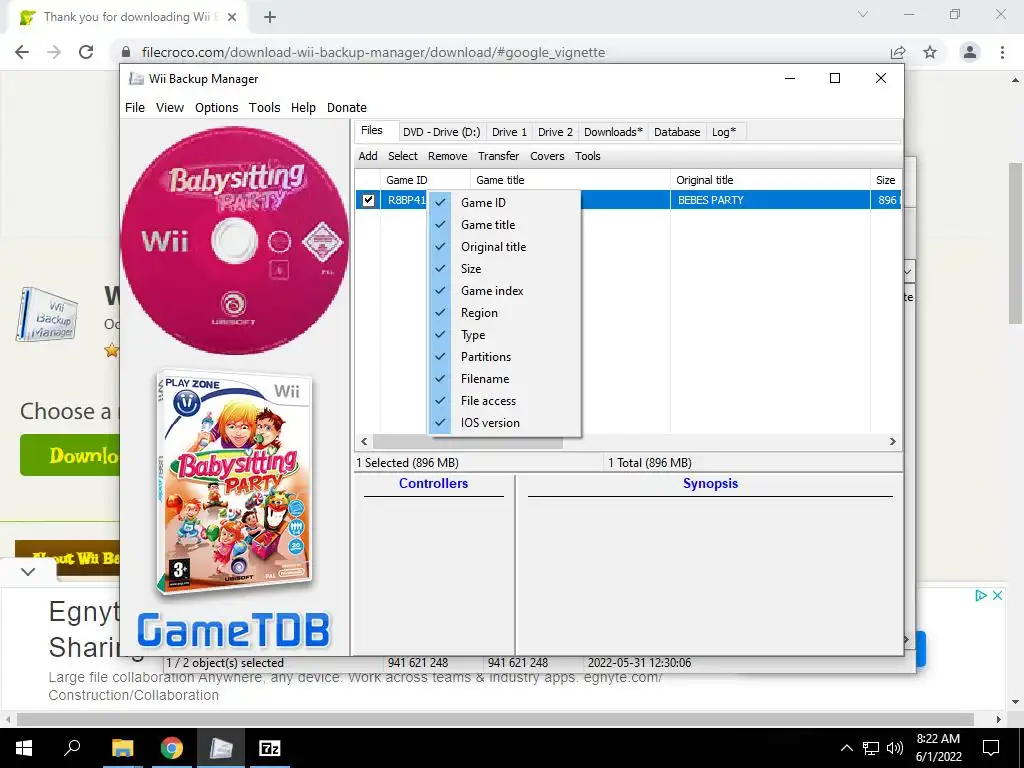The width and height of the screenshot is (1024, 768).
Task: Click the Wii Backup Manager title icon
Action: tap(136, 79)
